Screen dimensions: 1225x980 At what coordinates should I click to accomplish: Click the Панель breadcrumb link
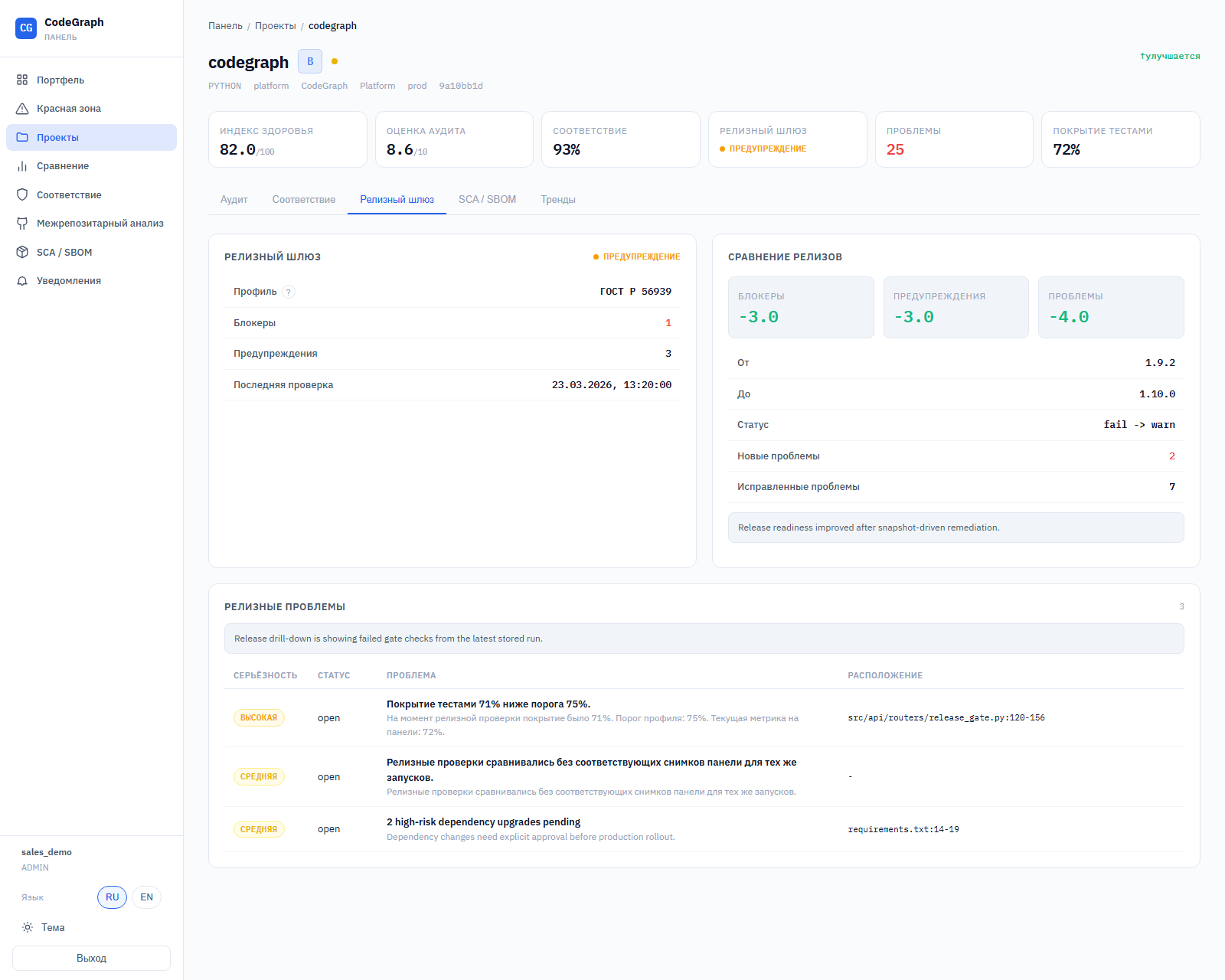click(225, 26)
